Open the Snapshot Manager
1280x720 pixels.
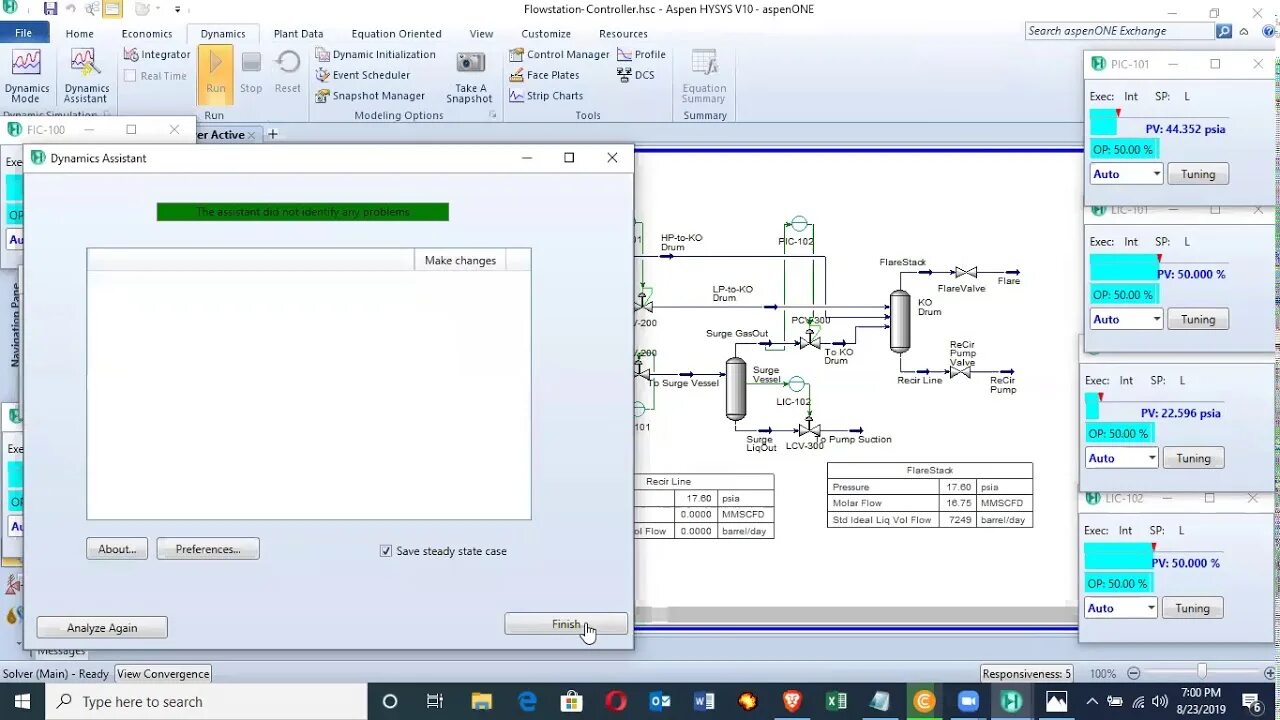[370, 96]
